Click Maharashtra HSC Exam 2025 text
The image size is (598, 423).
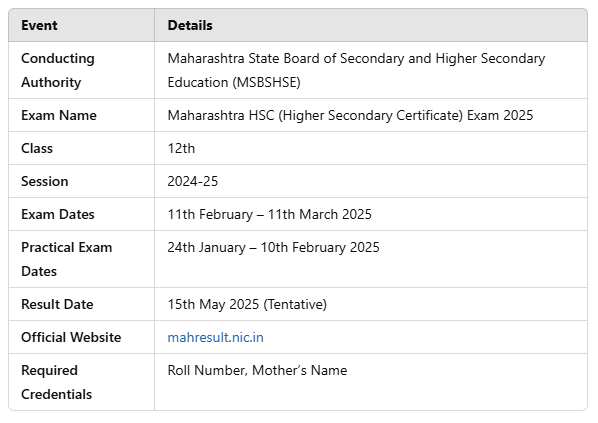click(x=350, y=116)
